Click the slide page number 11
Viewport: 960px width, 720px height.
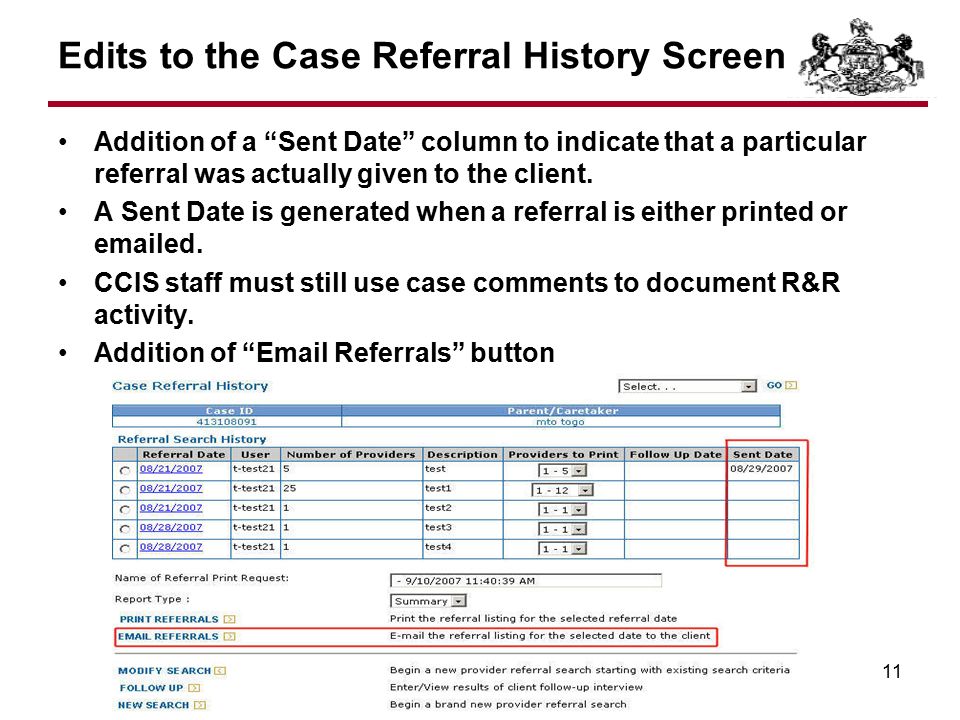[x=891, y=672]
